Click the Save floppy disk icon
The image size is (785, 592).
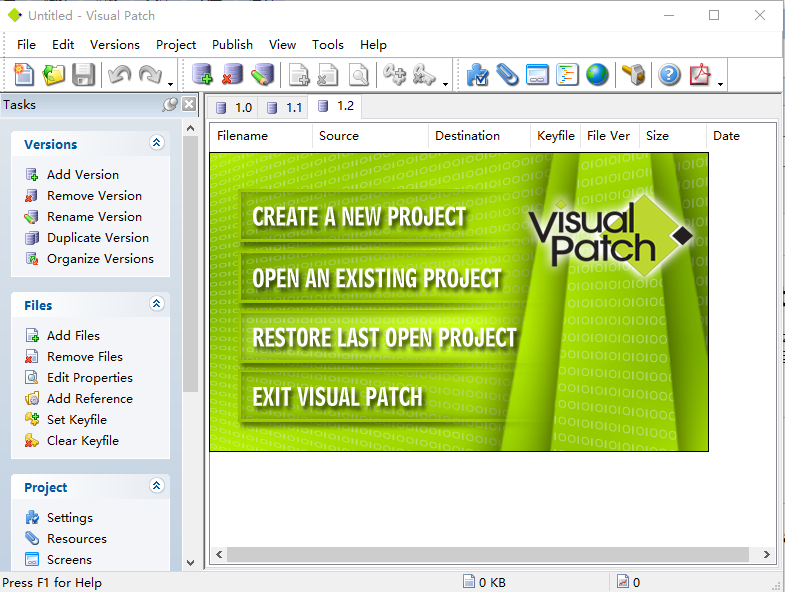click(83, 75)
